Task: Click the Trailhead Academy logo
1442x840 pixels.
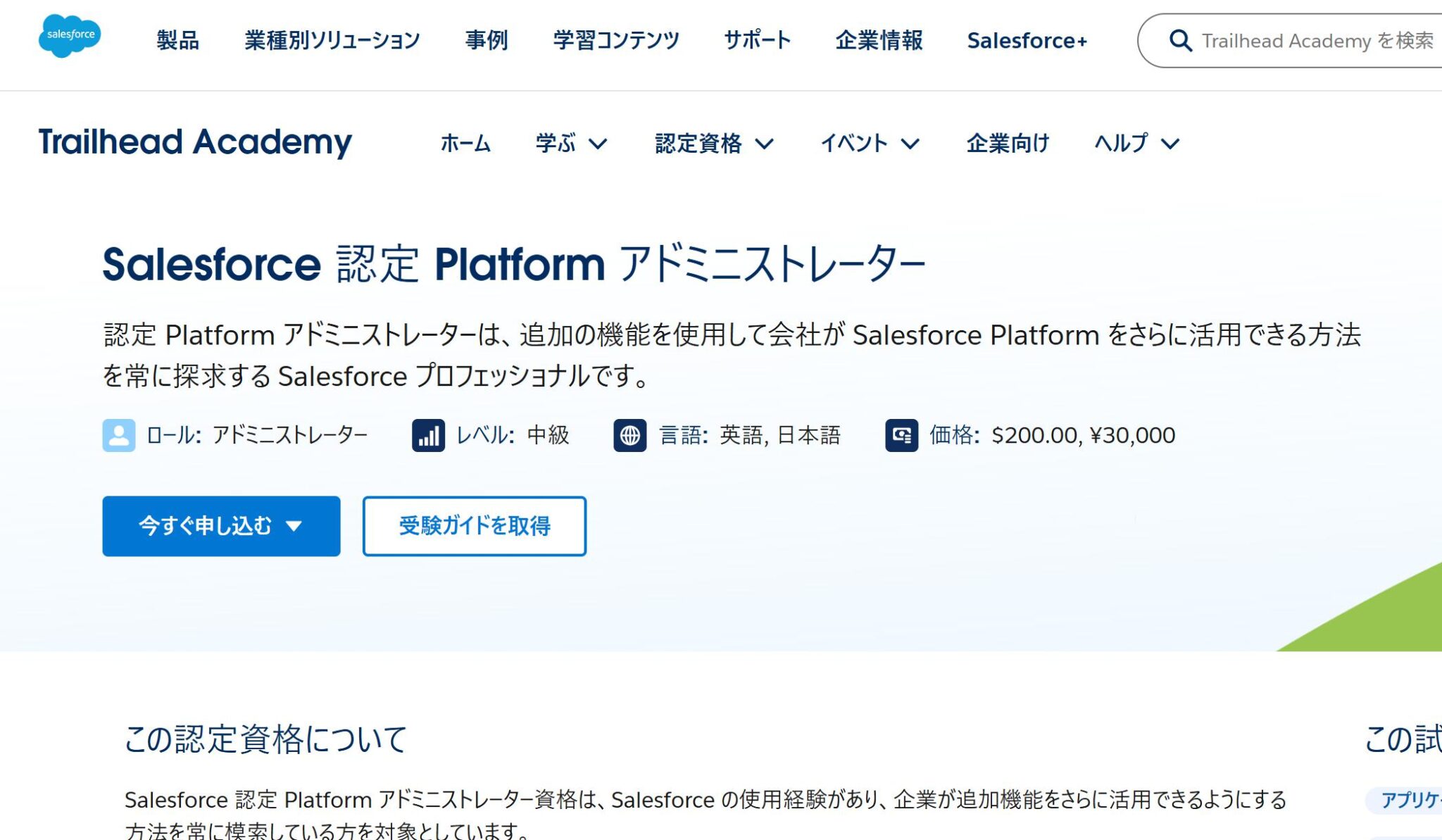Action: (196, 143)
